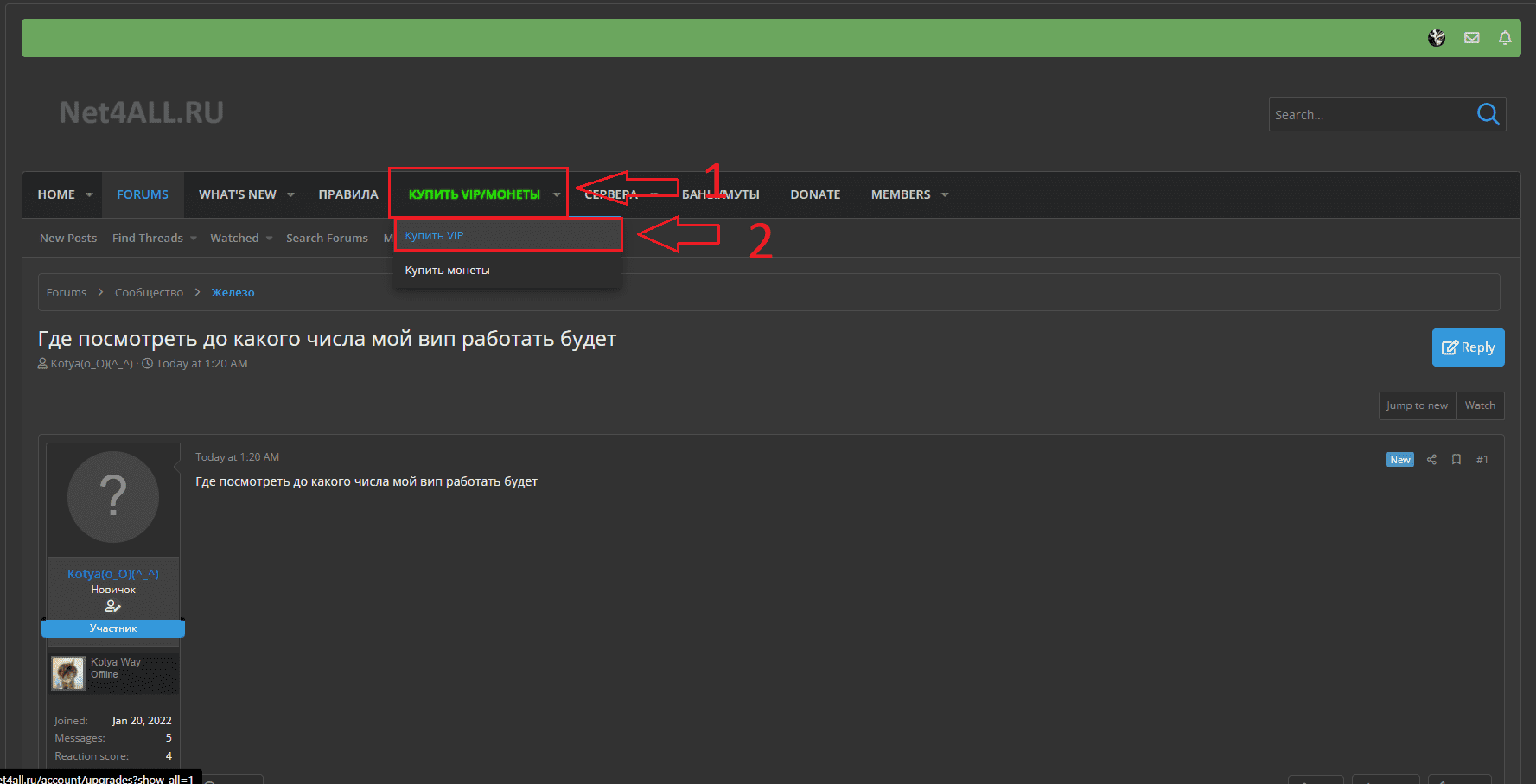Image resolution: width=1536 pixels, height=784 pixels.
Task: Bookmark the post with the bookmark icon
Action: [x=1456, y=460]
